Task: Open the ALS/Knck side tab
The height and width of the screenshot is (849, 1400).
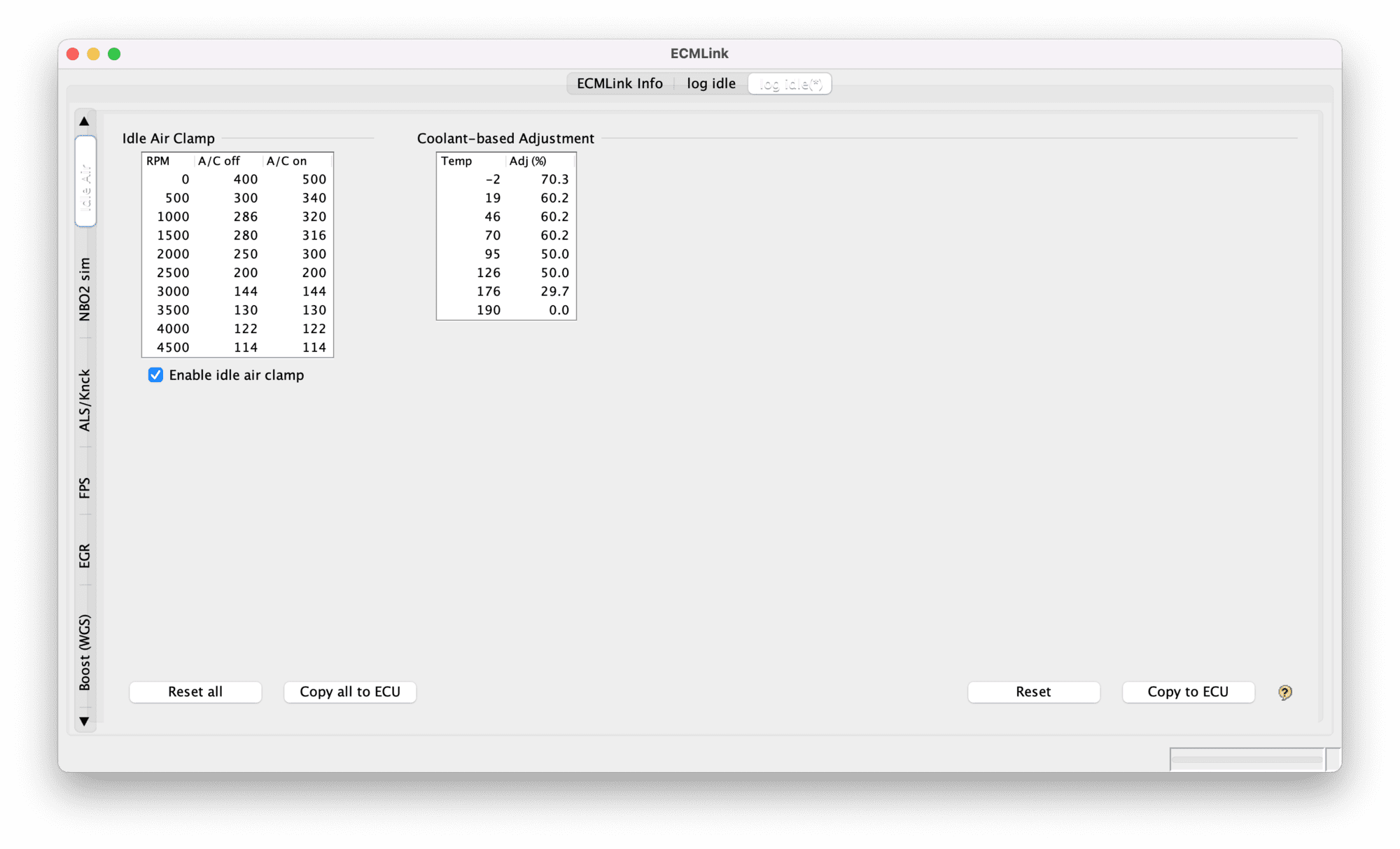Action: [x=85, y=400]
